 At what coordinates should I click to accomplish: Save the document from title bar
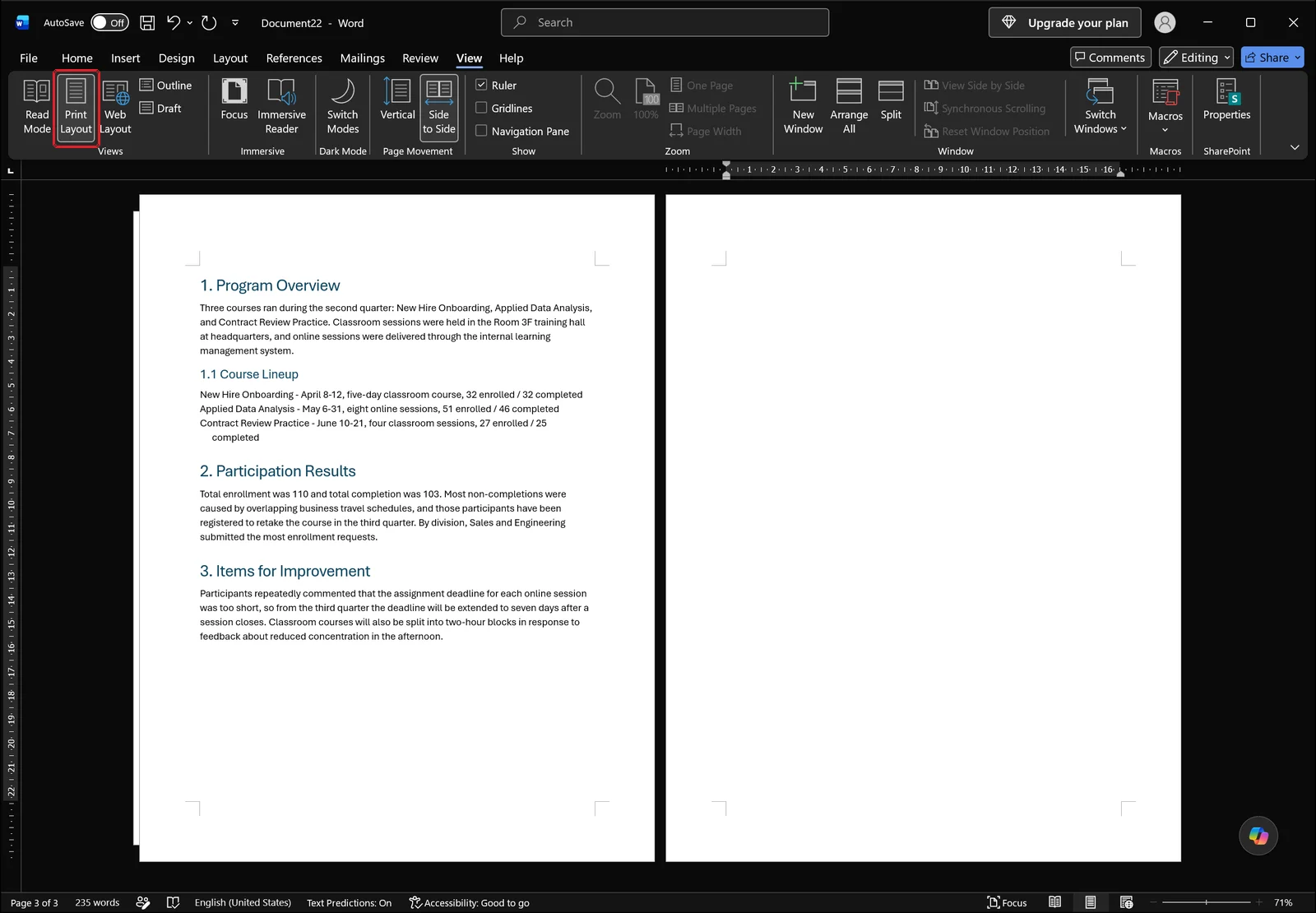point(147,23)
